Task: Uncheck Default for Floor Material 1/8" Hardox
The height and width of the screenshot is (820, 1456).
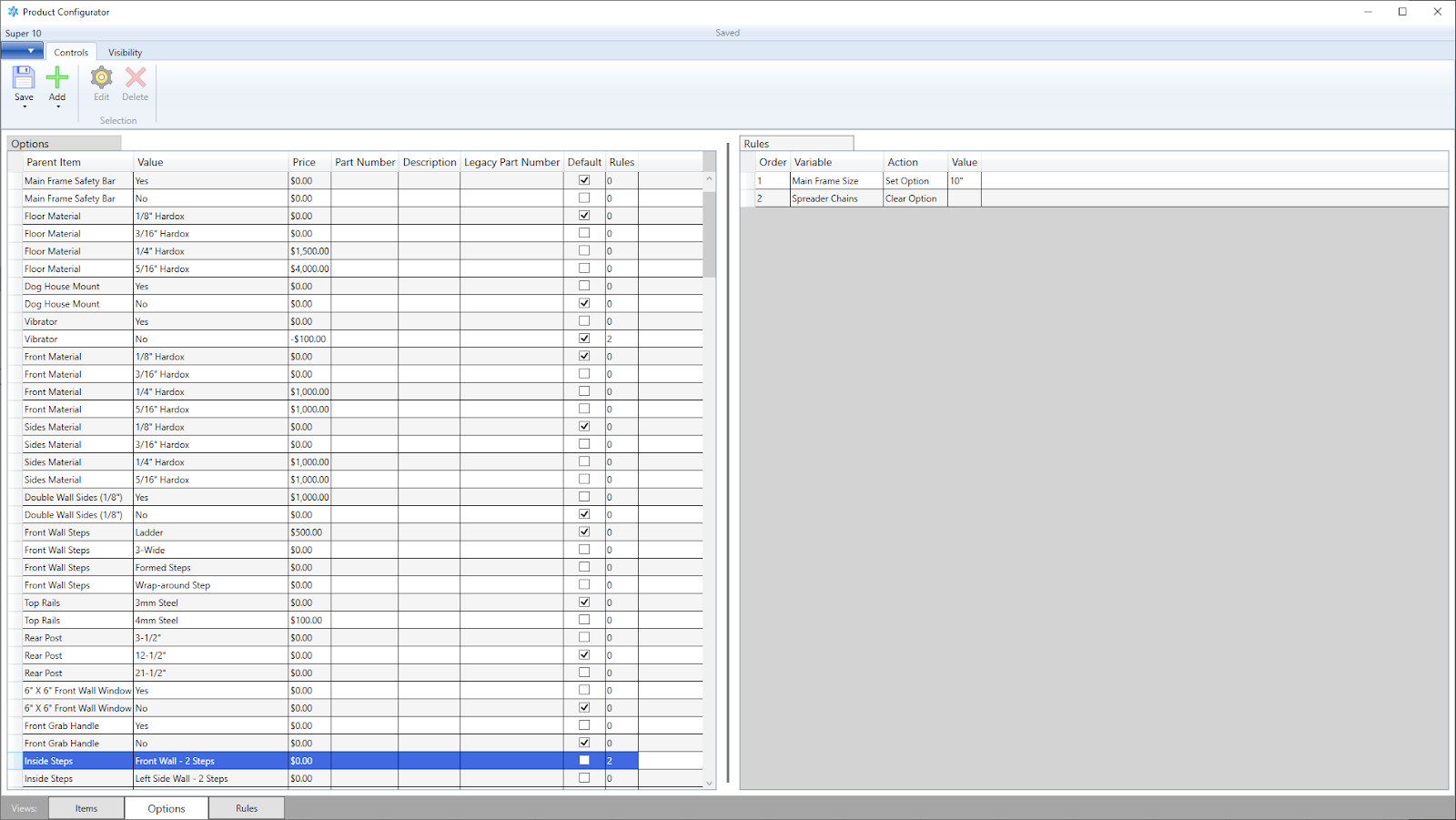Action: pos(584,216)
